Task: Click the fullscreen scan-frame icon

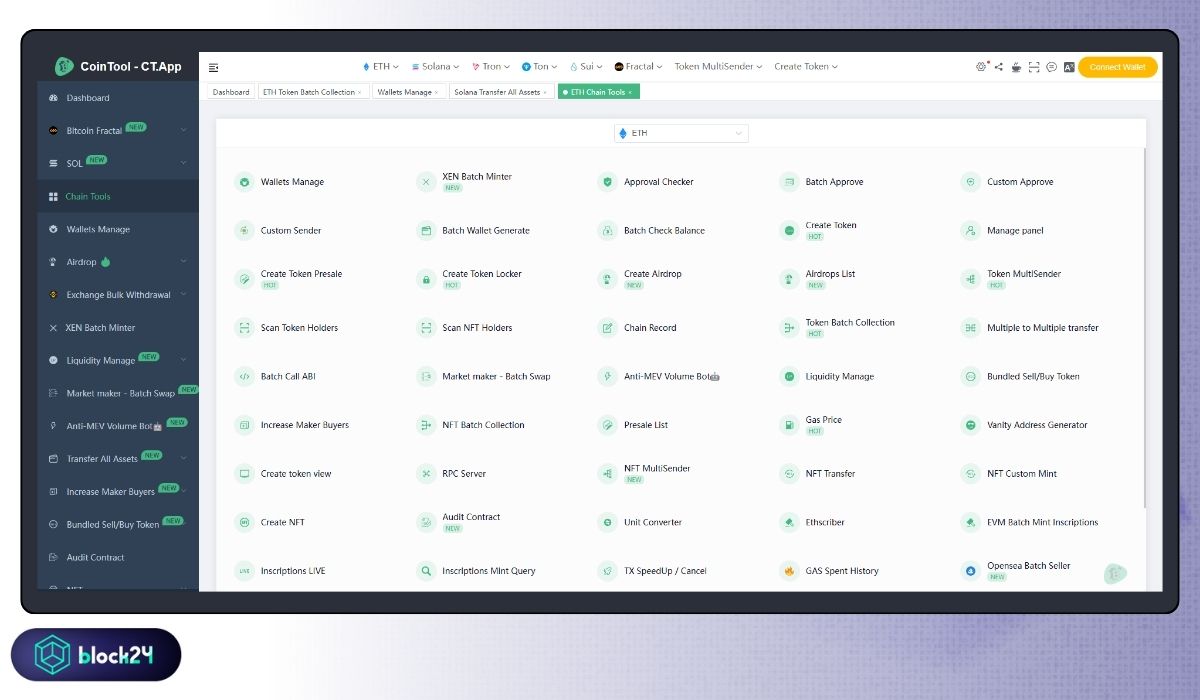Action: click(x=1034, y=67)
